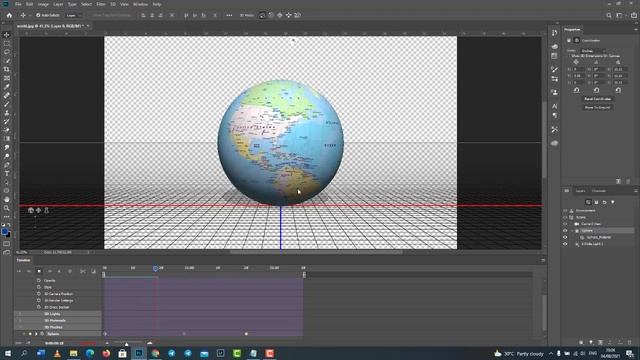The width and height of the screenshot is (640, 360).
Task: Select the Move tool
Action: click(x=7, y=35)
